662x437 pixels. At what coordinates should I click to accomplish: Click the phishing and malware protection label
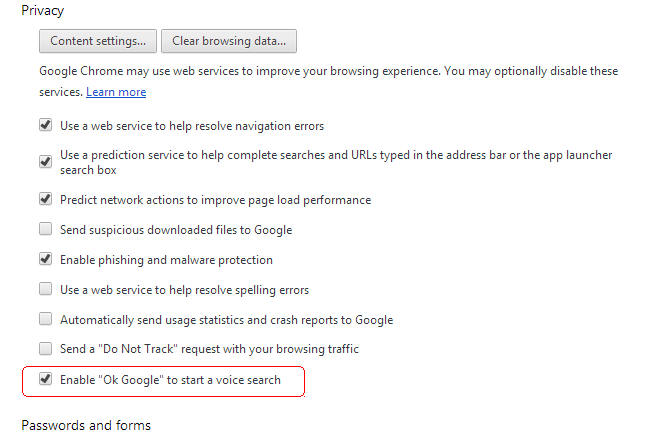click(166, 260)
